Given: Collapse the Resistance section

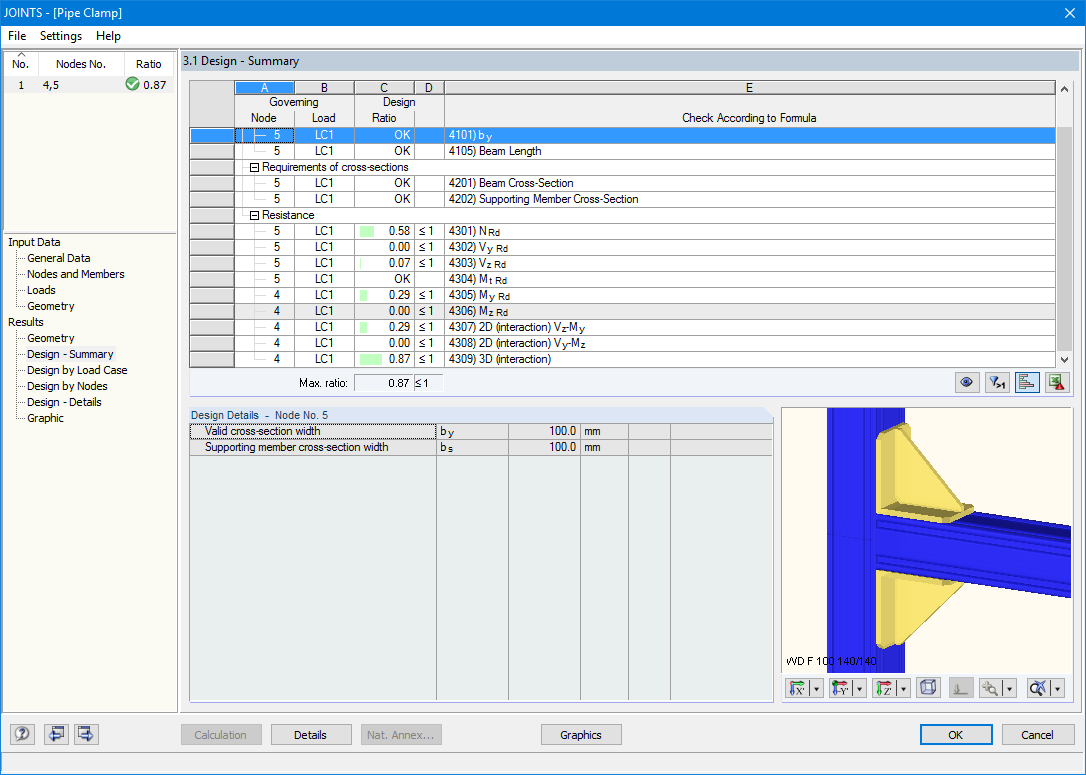Looking at the screenshot, I should 253,214.
